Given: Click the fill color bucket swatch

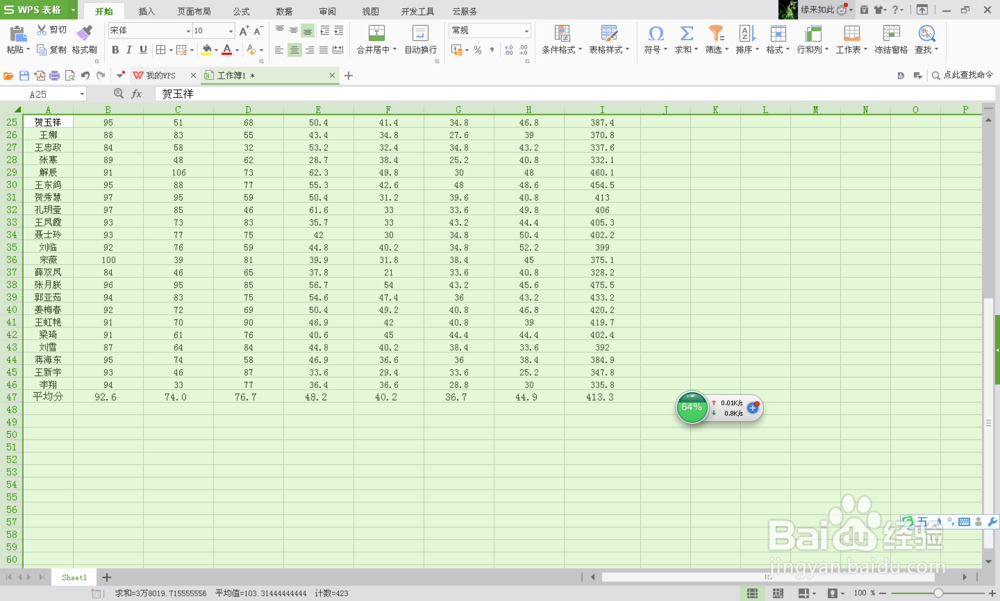Looking at the screenshot, I should click(x=207, y=50).
